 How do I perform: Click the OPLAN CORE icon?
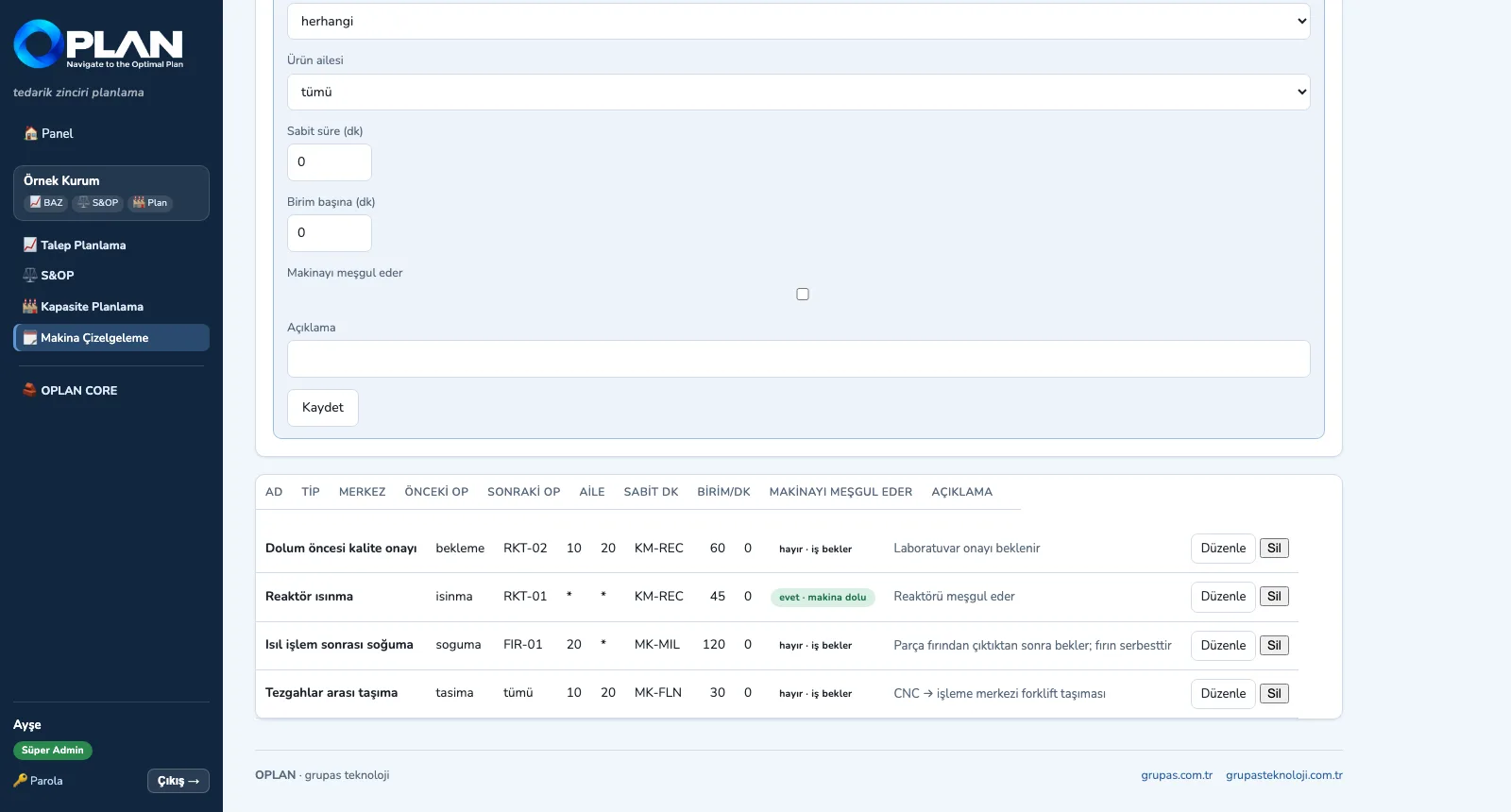click(30, 390)
